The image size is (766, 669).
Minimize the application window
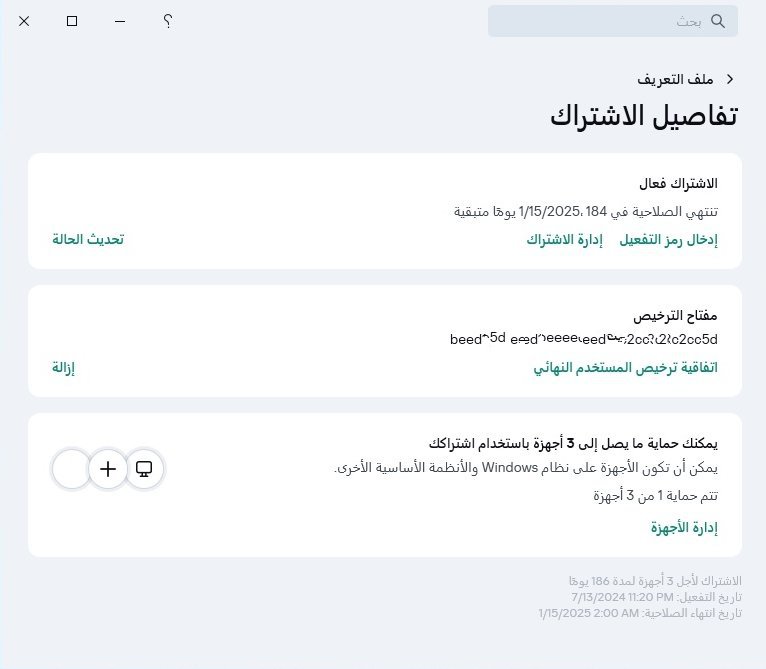tap(120, 21)
